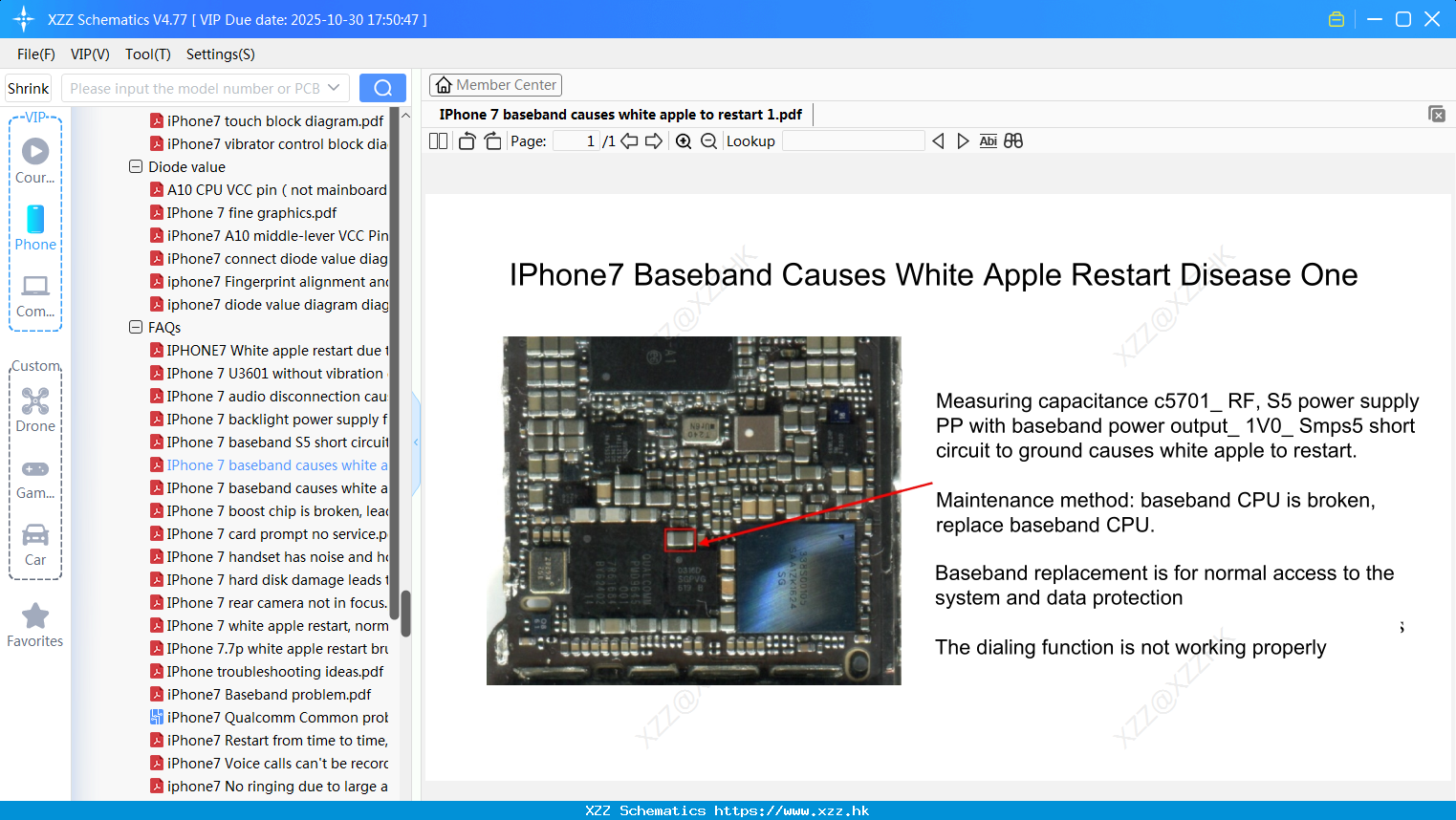1456x820 pixels.
Task: Open iphone7 Fingerprint alignment file
Action: coord(269,281)
